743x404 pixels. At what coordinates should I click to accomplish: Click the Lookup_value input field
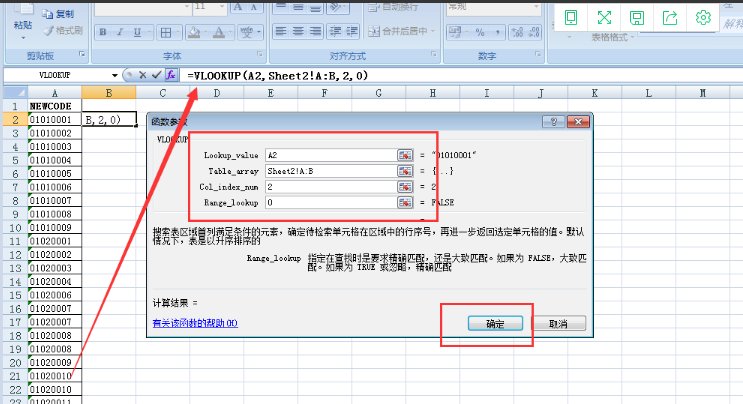(x=330, y=156)
